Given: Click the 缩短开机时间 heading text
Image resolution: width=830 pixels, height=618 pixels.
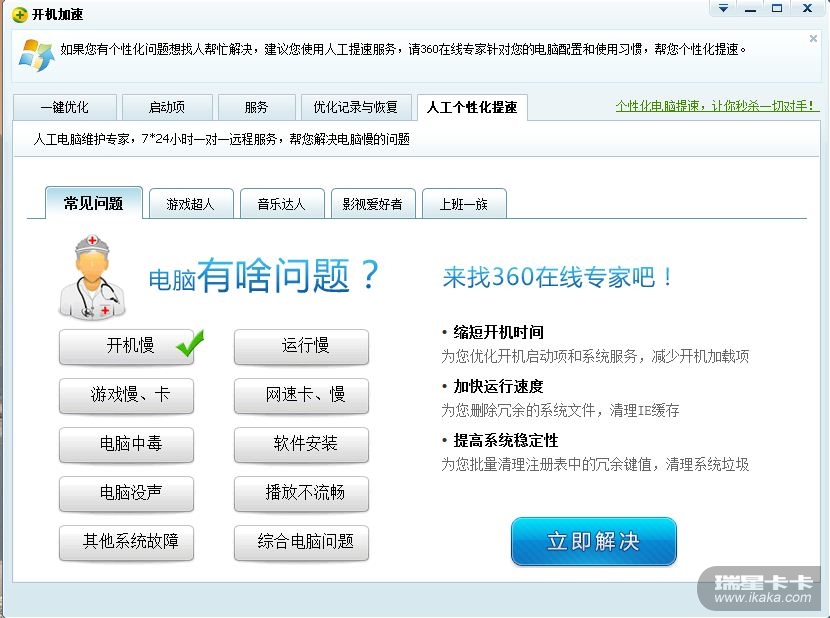Looking at the screenshot, I should (x=499, y=332).
